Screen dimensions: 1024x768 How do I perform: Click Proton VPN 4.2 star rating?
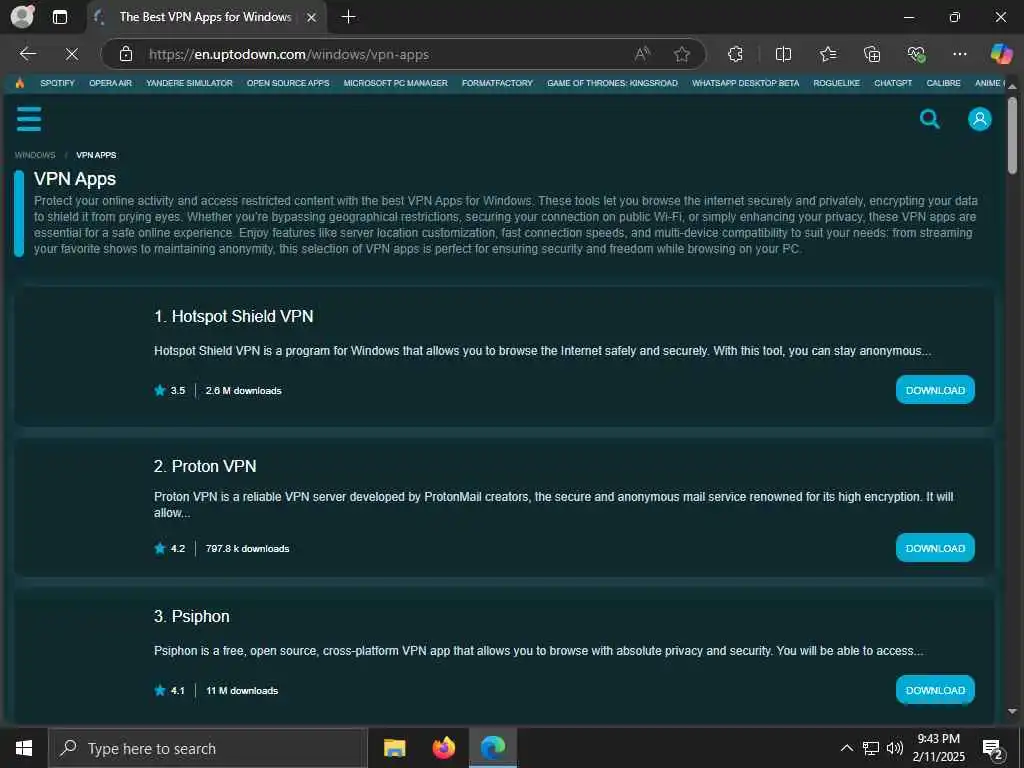[170, 549]
